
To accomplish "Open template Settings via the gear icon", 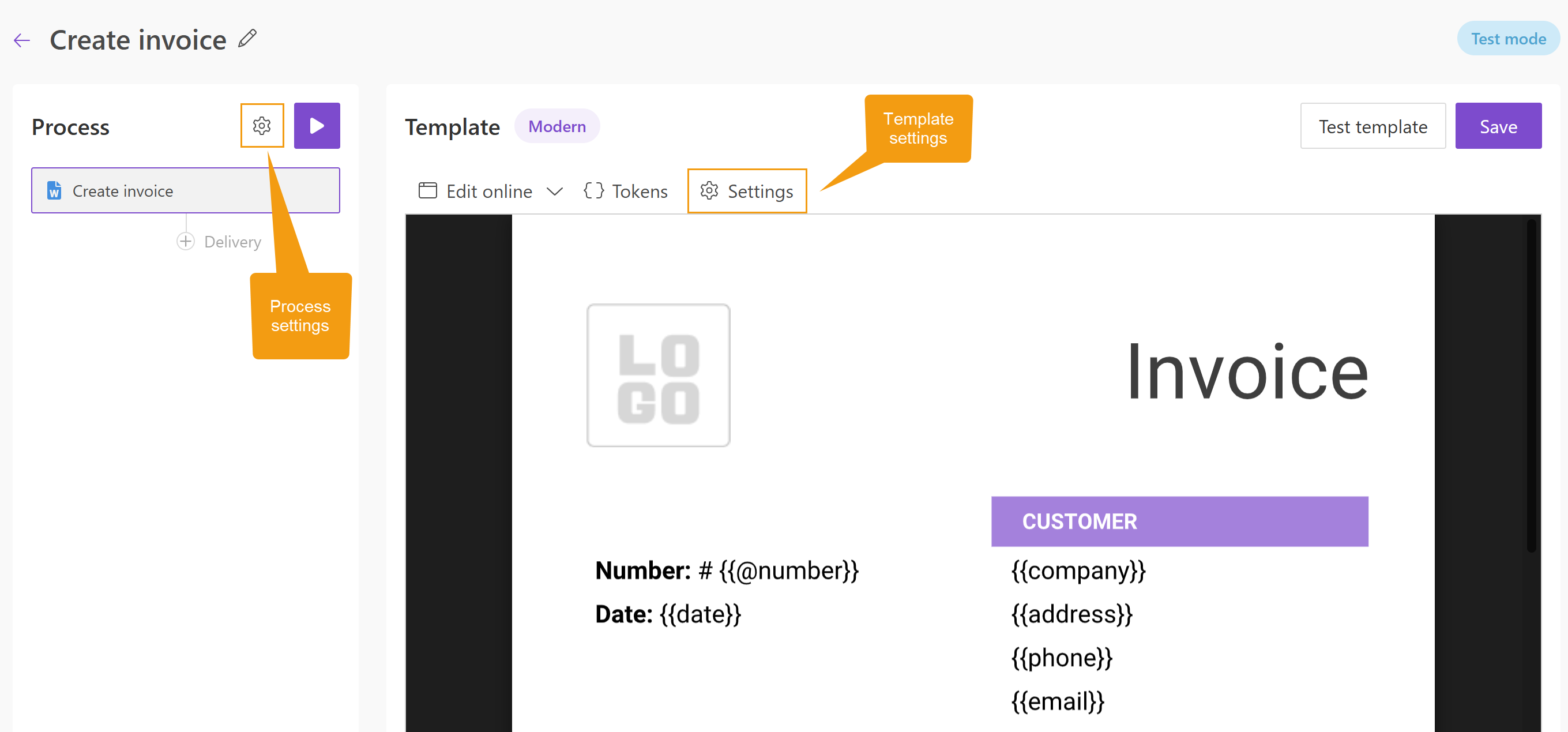I will (x=709, y=190).
